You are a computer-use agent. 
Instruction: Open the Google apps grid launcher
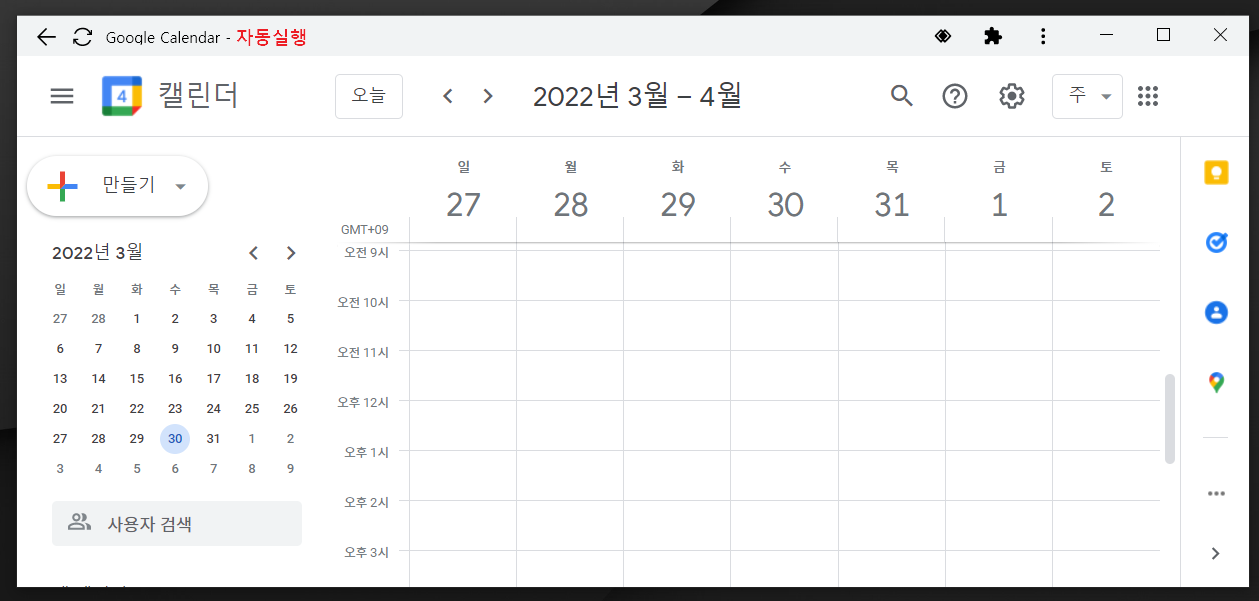pos(1148,96)
